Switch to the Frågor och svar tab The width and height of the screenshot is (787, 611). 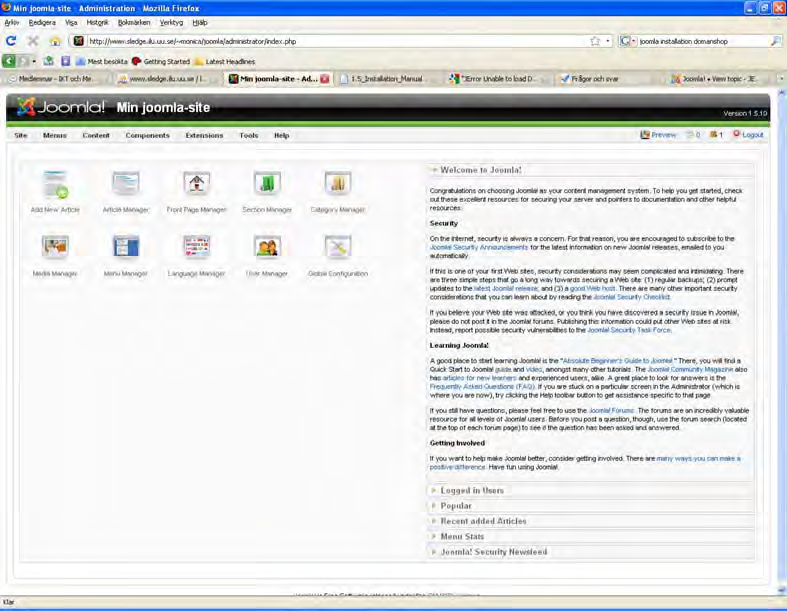click(x=594, y=79)
